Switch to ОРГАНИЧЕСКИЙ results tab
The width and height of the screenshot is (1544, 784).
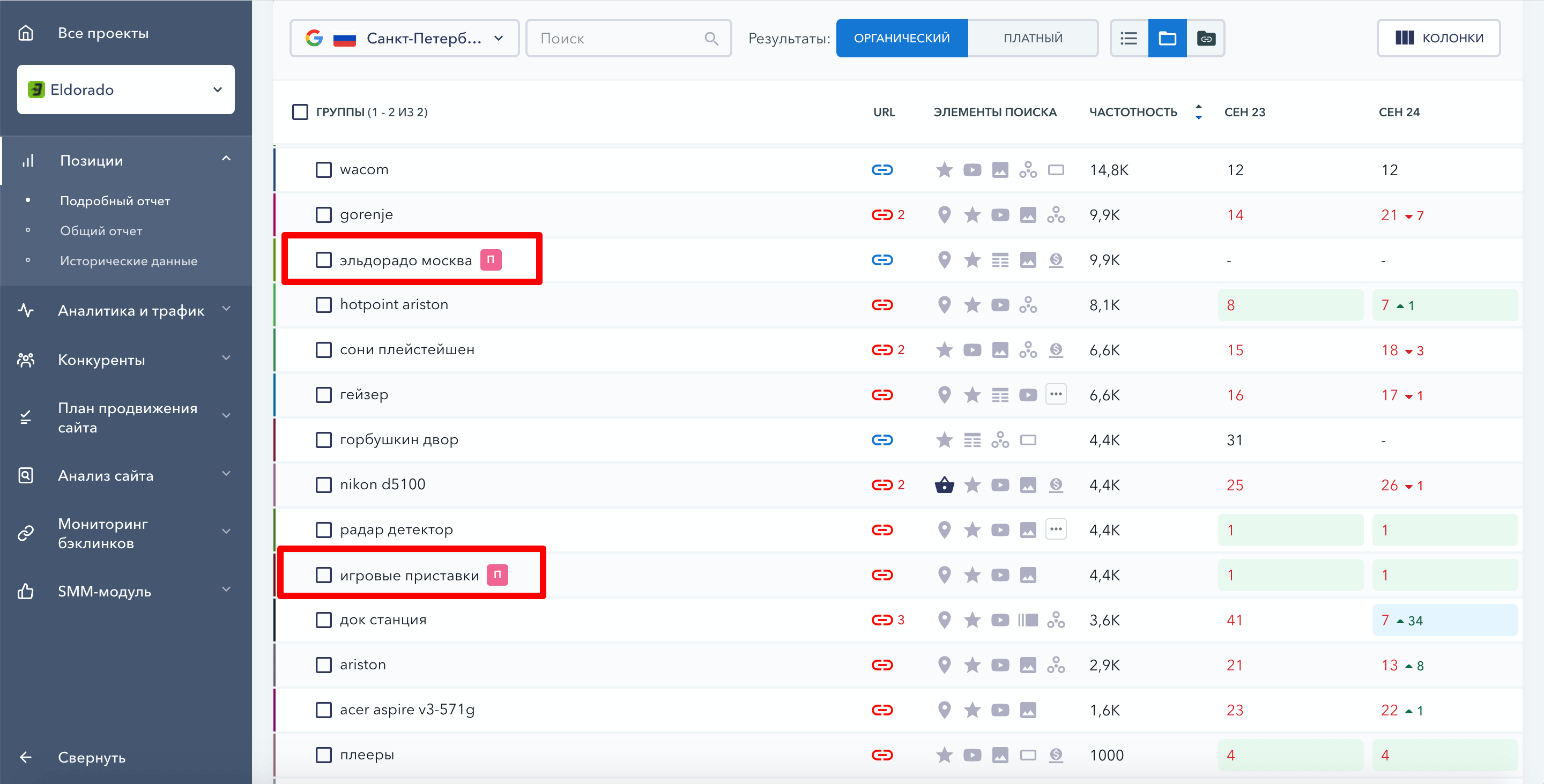tap(901, 39)
